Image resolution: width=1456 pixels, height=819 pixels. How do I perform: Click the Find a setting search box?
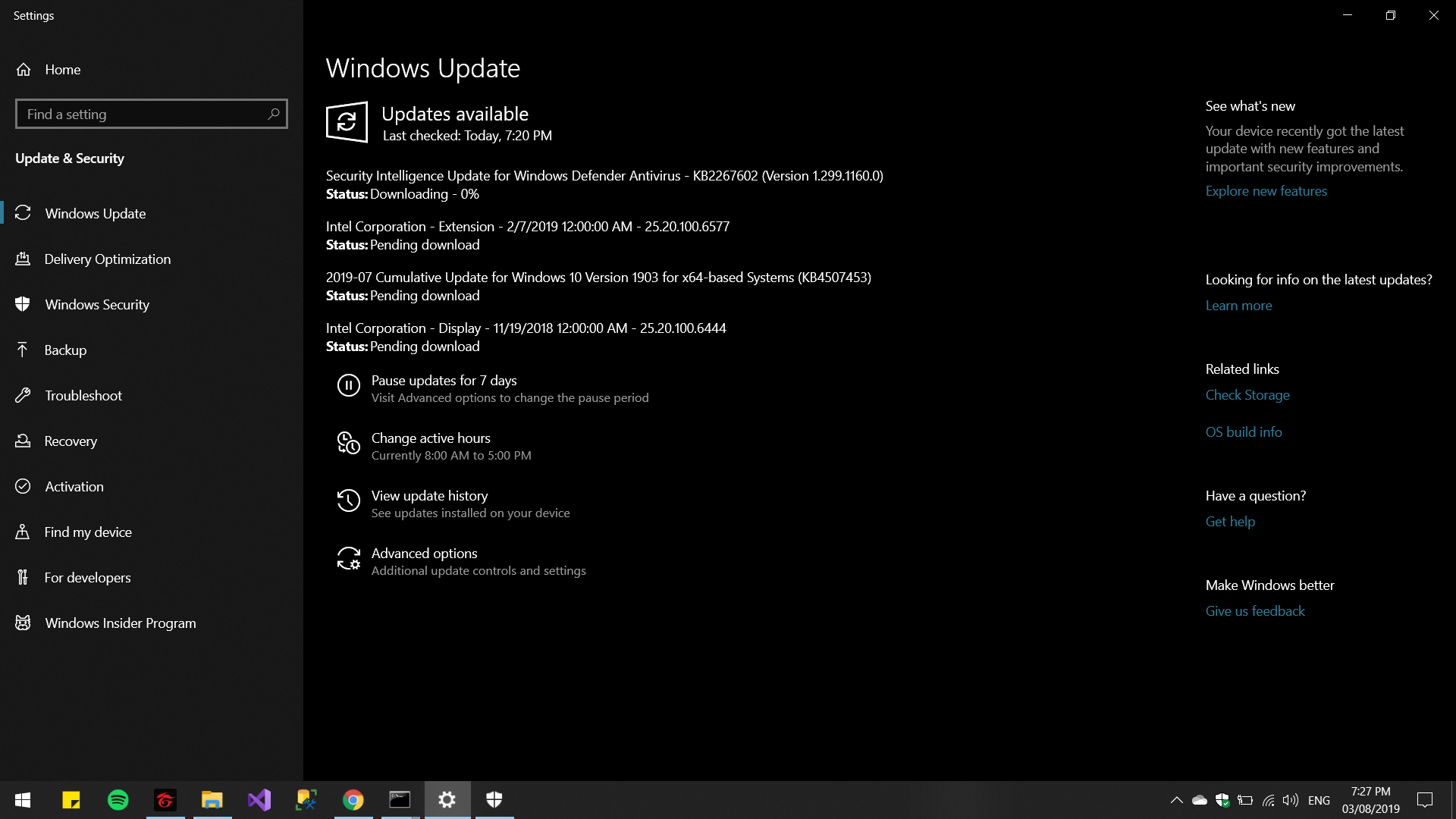pos(152,114)
